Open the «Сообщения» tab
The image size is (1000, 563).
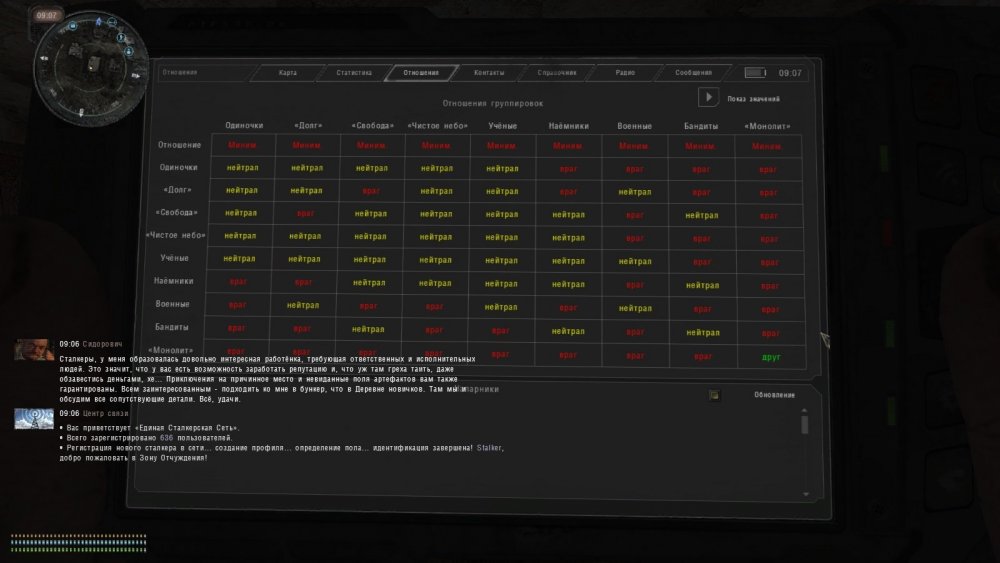tap(693, 73)
